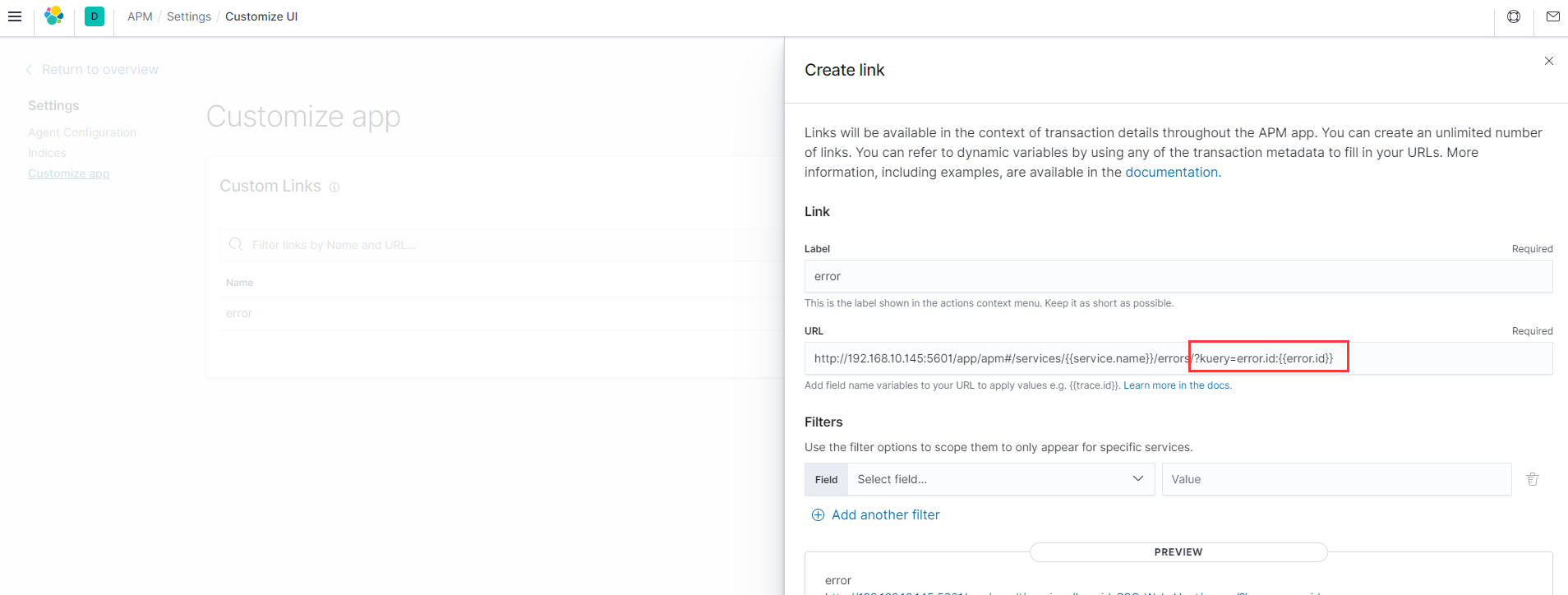1568x595 pixels.
Task: Open the documentation link
Action: coord(1172,172)
